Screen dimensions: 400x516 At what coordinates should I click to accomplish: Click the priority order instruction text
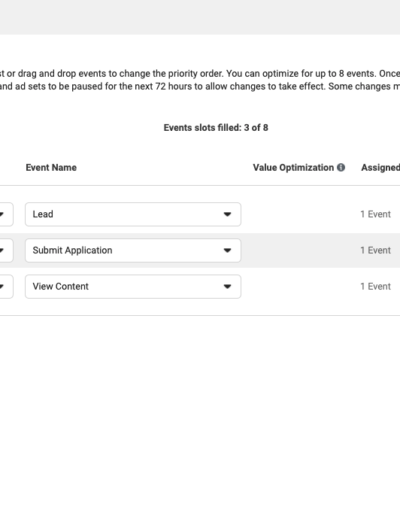(200, 80)
